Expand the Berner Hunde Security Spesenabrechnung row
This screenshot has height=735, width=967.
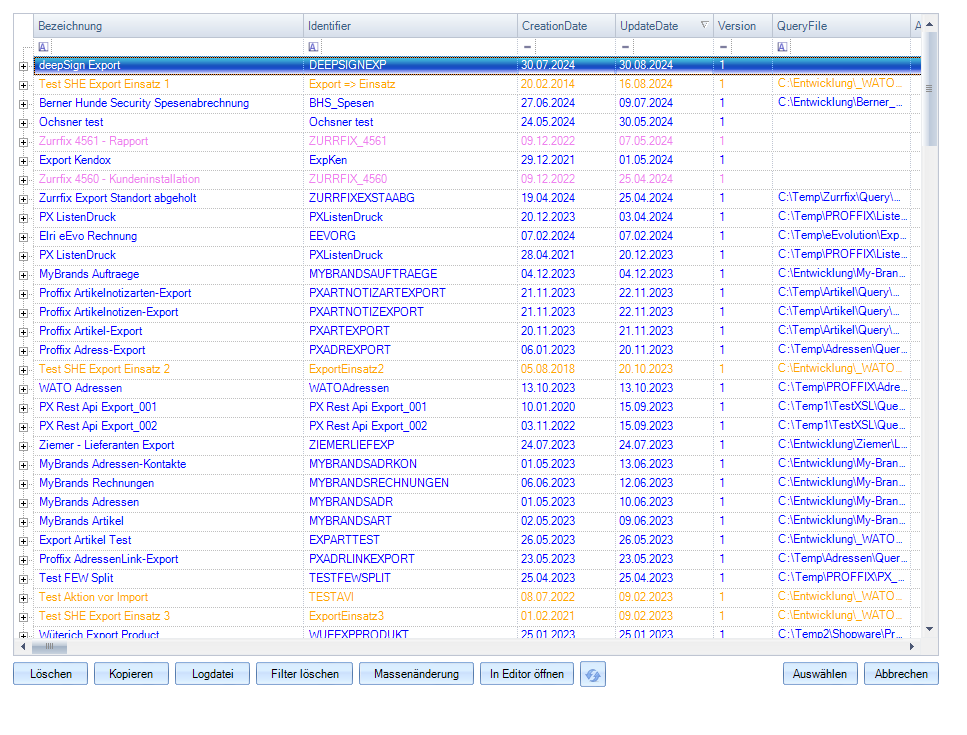click(x=23, y=104)
